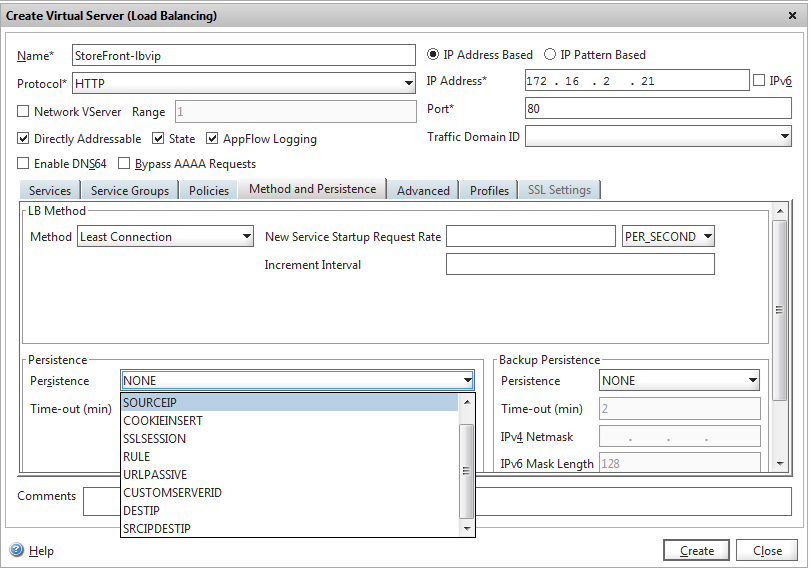811x568 pixels.
Task: Click the Comments text field
Action: tap(437, 501)
